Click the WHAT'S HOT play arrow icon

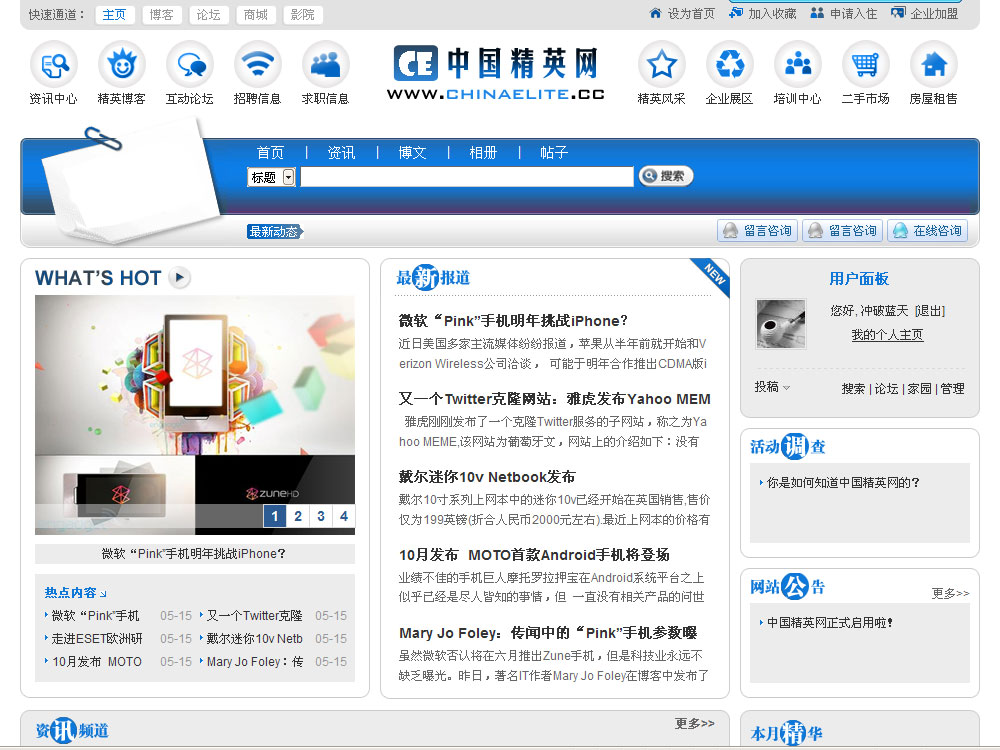[180, 277]
